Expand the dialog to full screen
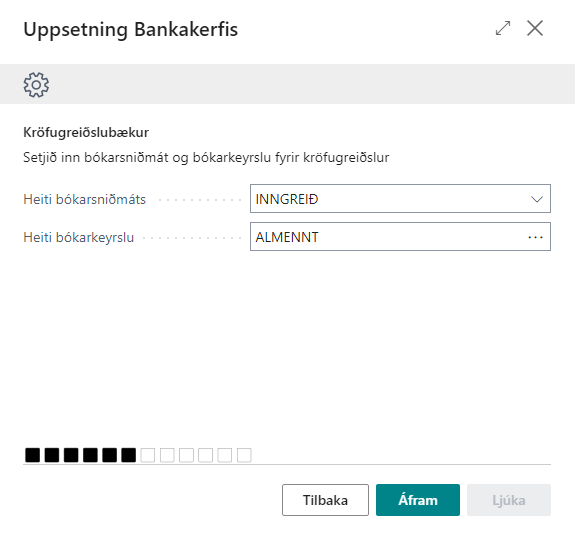Screen dimensions: 575x539 tap(503, 28)
